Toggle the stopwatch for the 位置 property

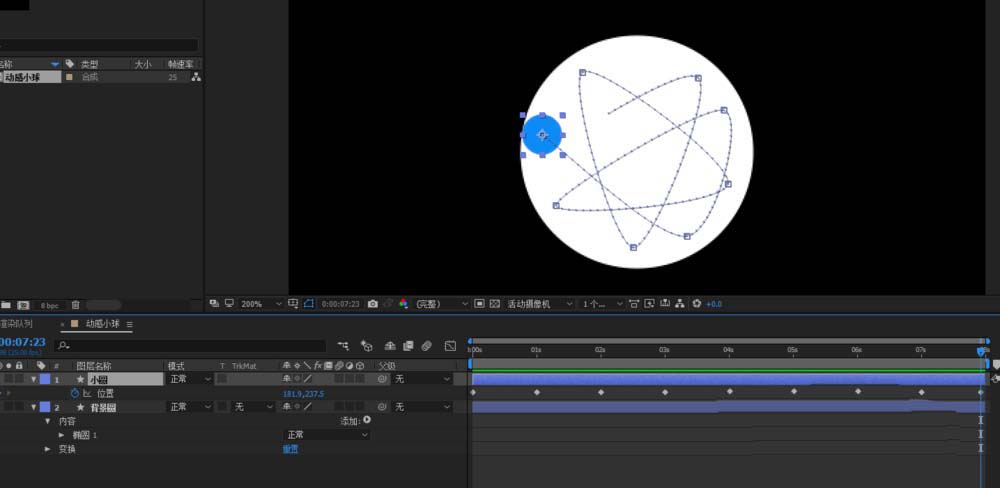coord(75,393)
